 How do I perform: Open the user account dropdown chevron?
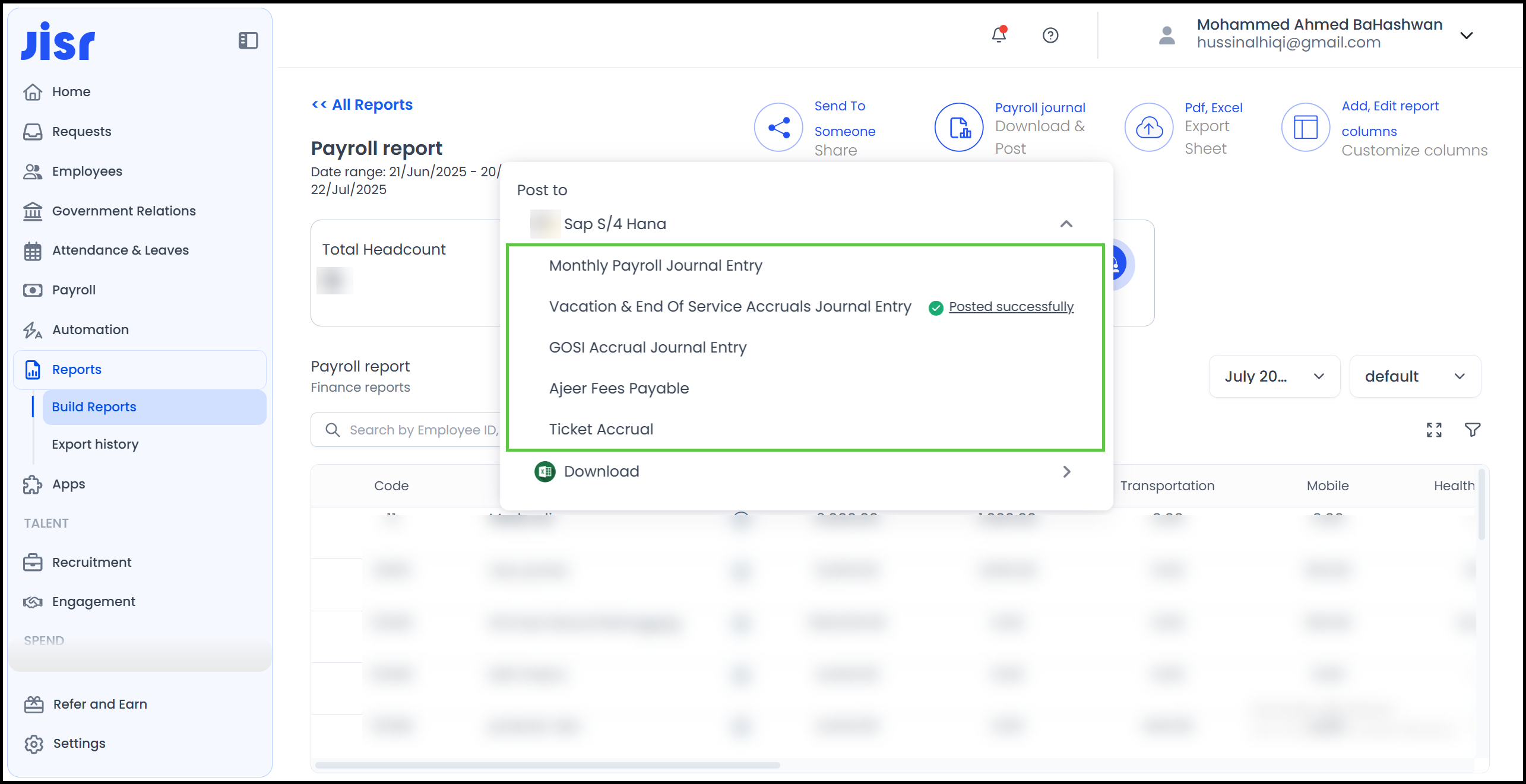pyautogui.click(x=1466, y=35)
